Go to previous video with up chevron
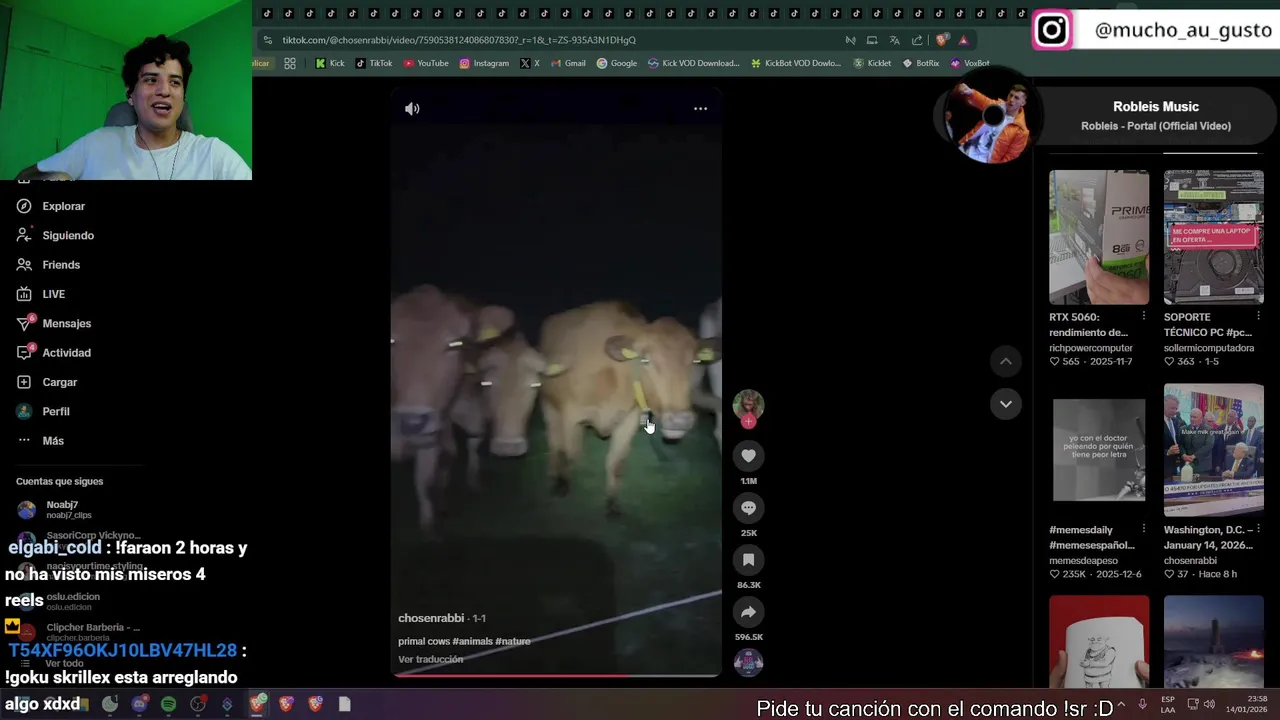Image resolution: width=1280 pixels, height=720 pixels. [1005, 361]
